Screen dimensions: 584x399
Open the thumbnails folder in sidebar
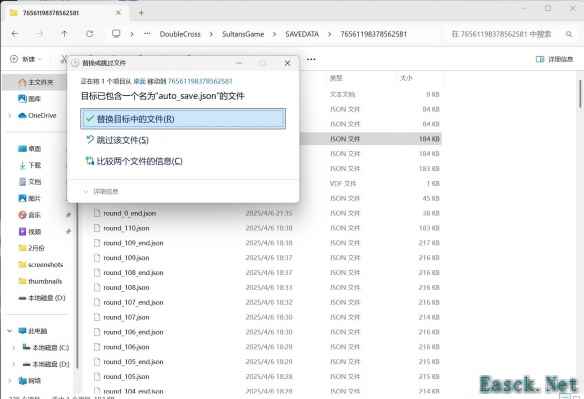click(x=40, y=281)
